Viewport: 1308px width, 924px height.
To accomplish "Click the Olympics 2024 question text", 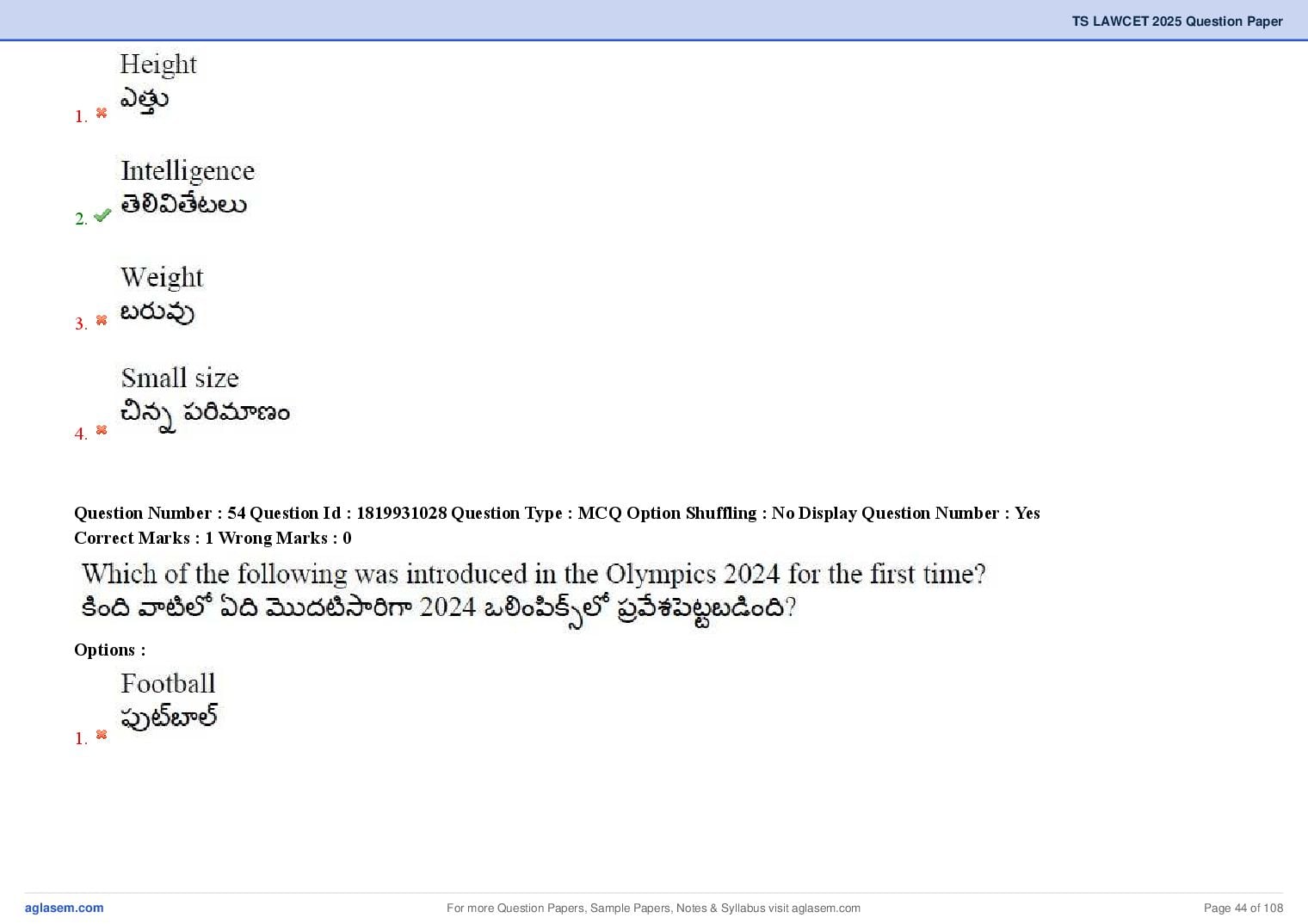I will 534,574.
